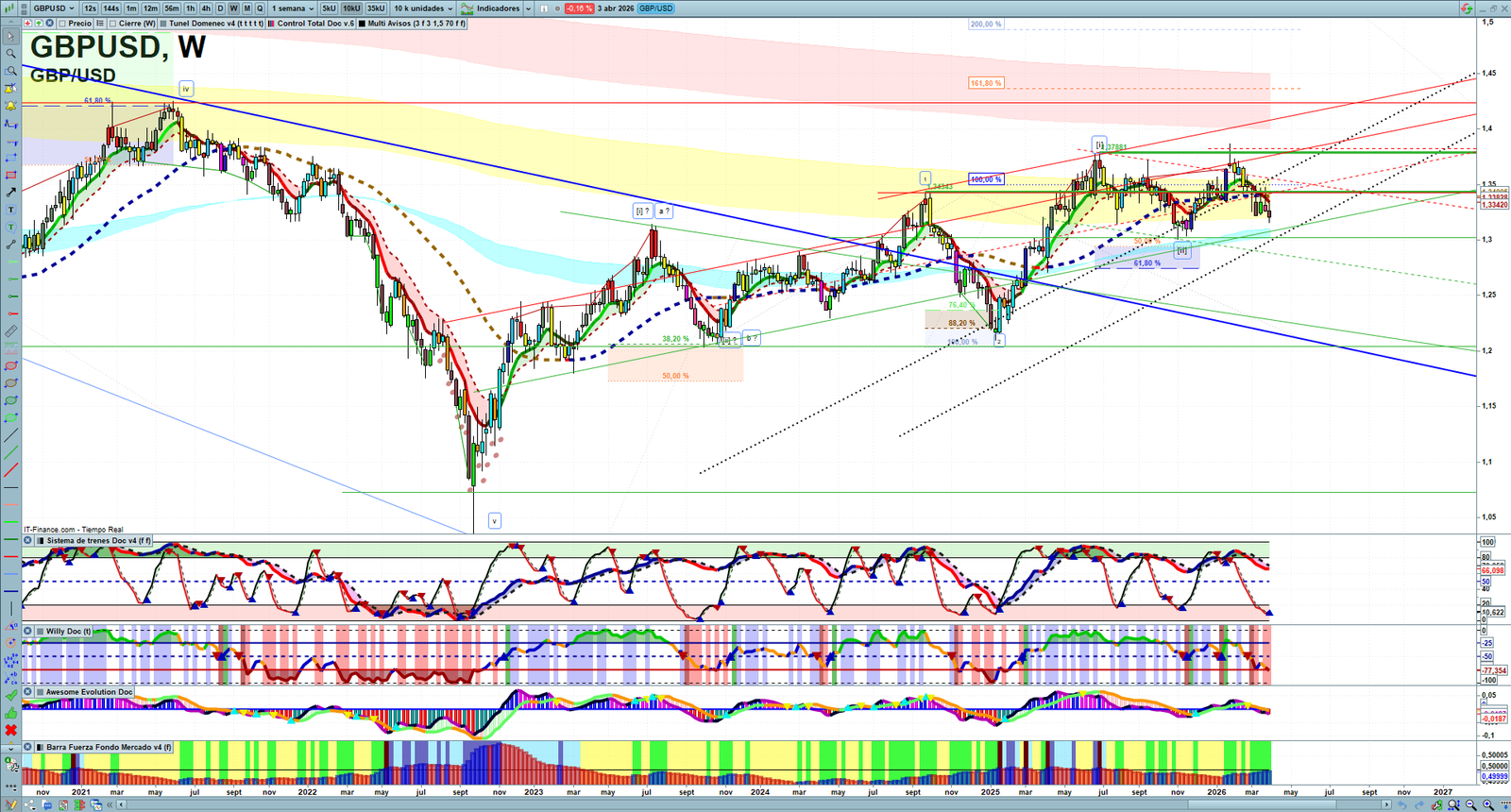This screenshot has width=1511, height=812.
Task: Click the red X delete icon in left sidebar
Action: tap(10, 731)
